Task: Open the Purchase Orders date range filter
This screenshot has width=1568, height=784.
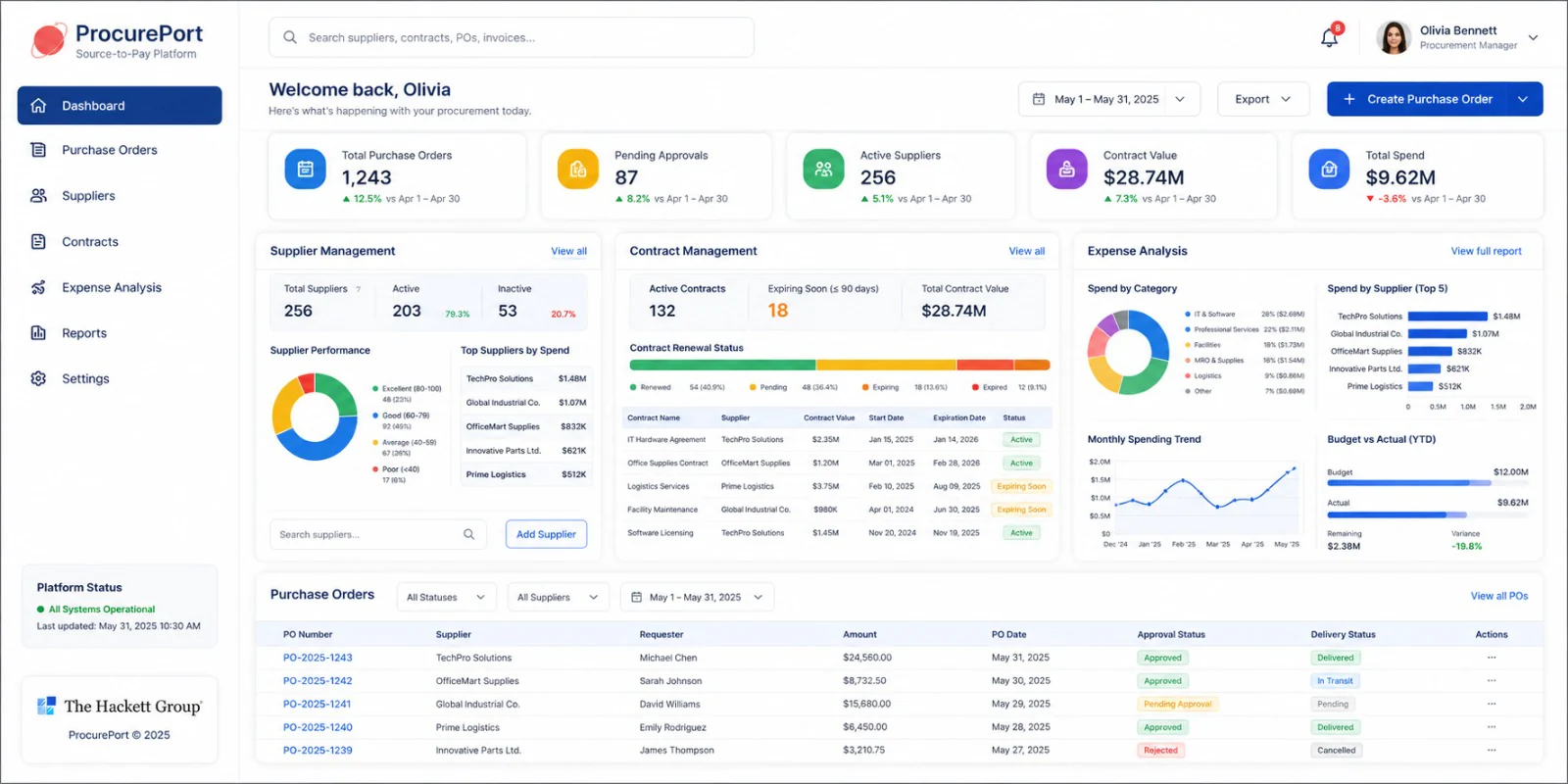Action: pos(697,597)
